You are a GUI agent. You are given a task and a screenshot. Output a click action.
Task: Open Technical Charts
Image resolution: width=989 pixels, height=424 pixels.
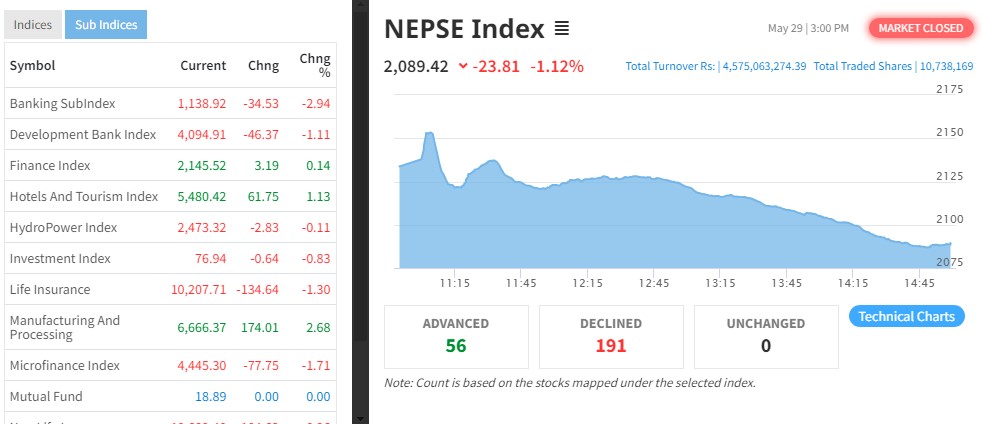point(907,317)
